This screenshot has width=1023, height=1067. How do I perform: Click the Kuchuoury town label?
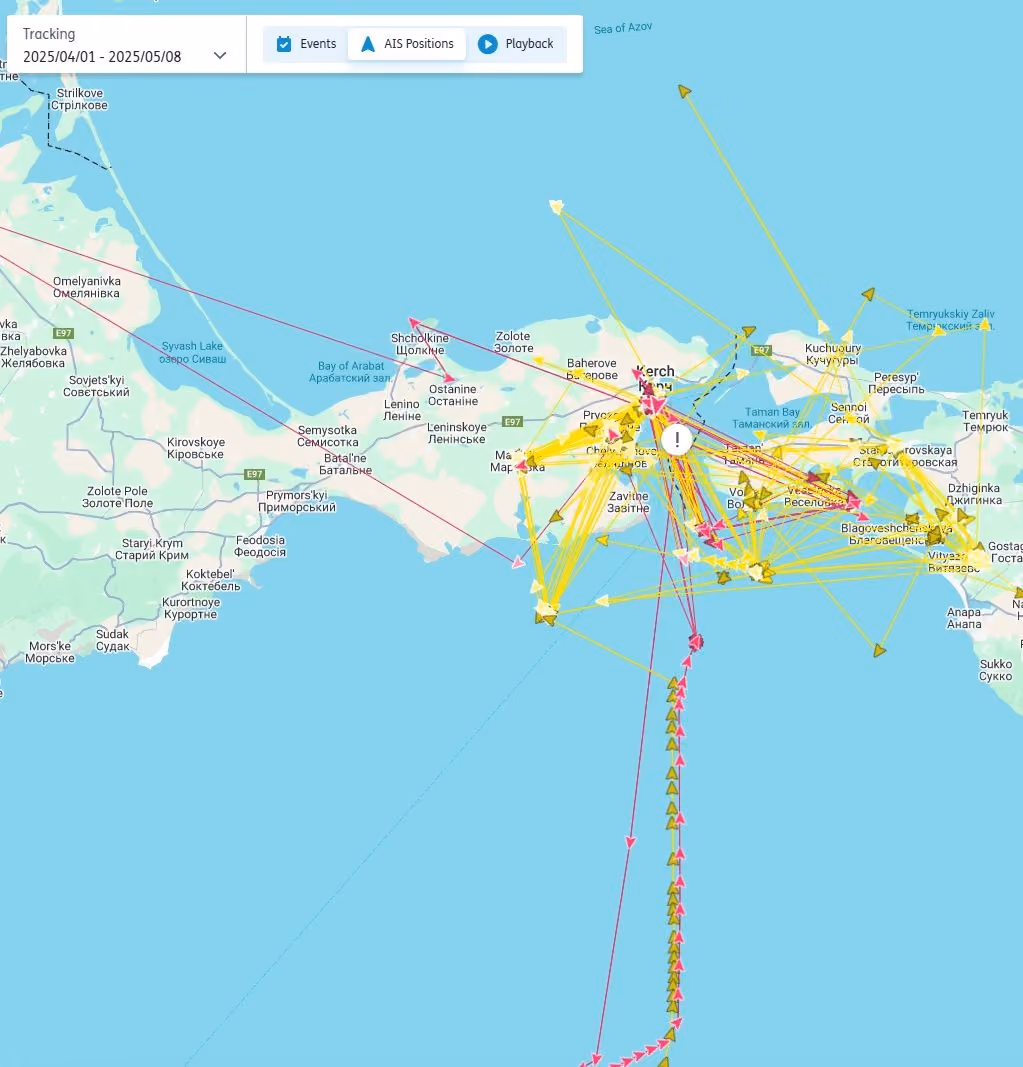click(832, 354)
